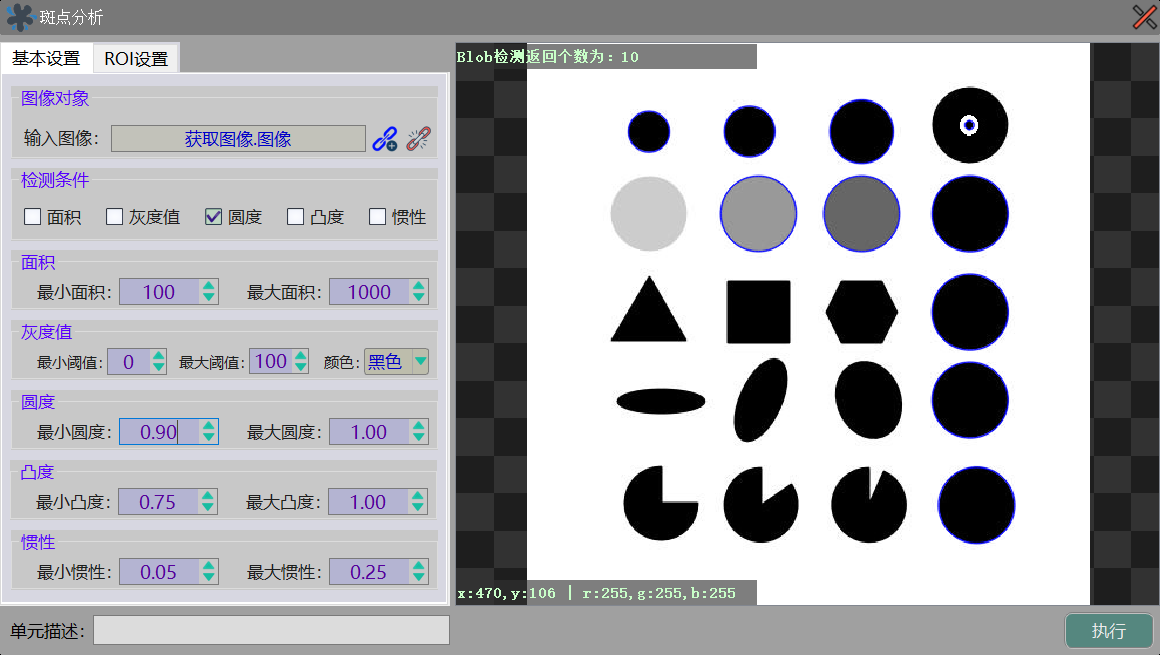Screen dimensions: 1160x655
Task: Click the 获取图像.图像 input image button
Action: click(238, 139)
